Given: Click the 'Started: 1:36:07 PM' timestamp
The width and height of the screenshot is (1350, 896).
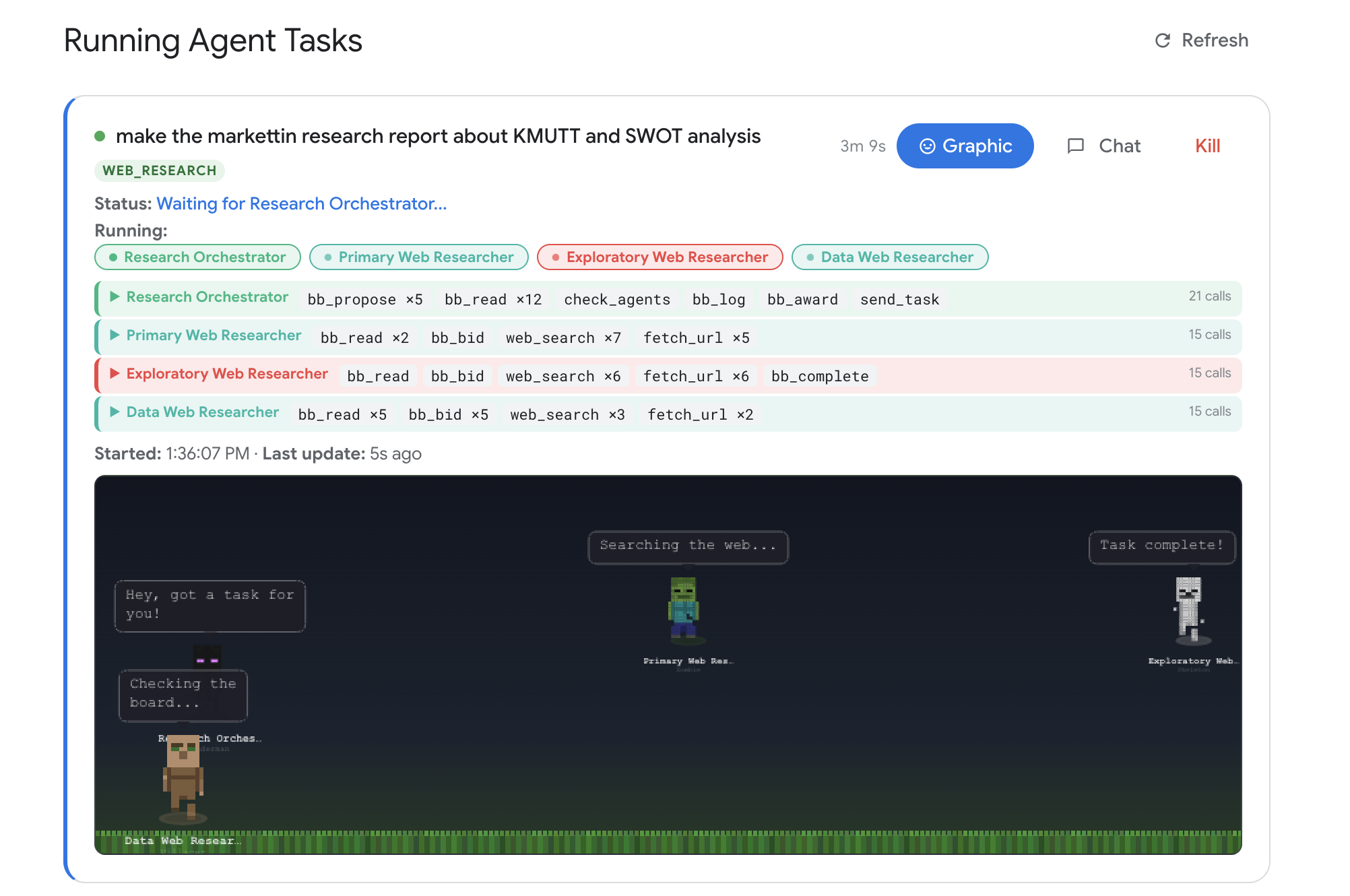Looking at the screenshot, I should (172, 453).
